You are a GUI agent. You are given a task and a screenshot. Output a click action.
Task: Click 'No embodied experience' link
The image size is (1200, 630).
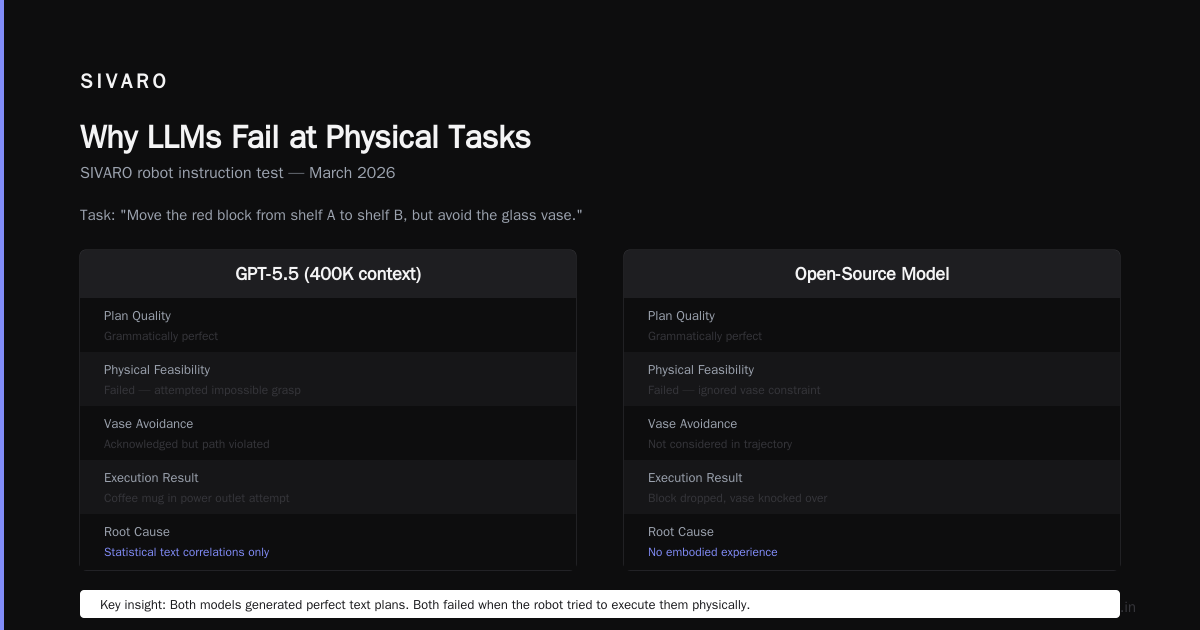[x=712, y=552]
